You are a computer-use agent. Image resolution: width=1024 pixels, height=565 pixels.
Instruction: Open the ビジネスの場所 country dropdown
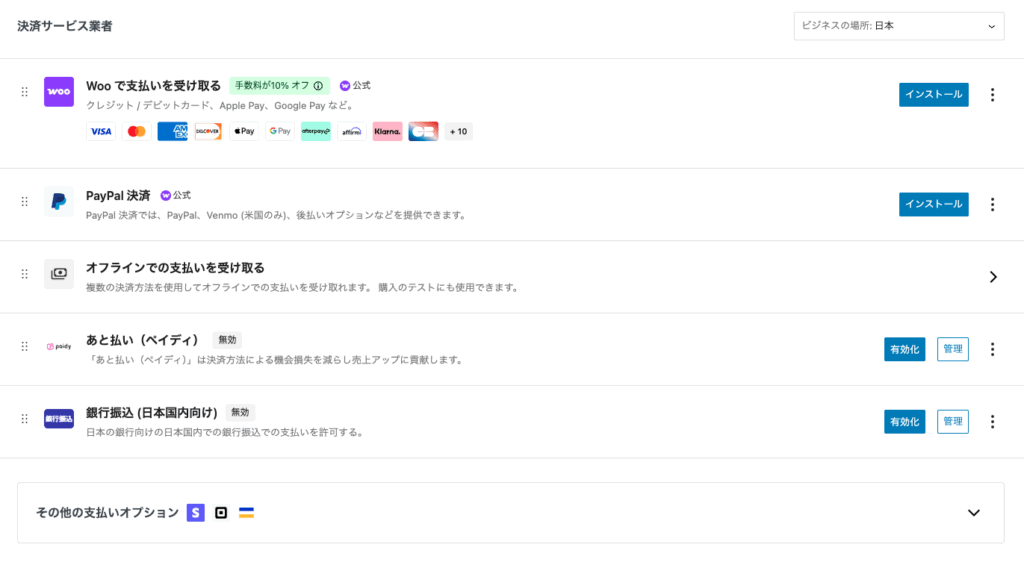[x=898, y=26]
